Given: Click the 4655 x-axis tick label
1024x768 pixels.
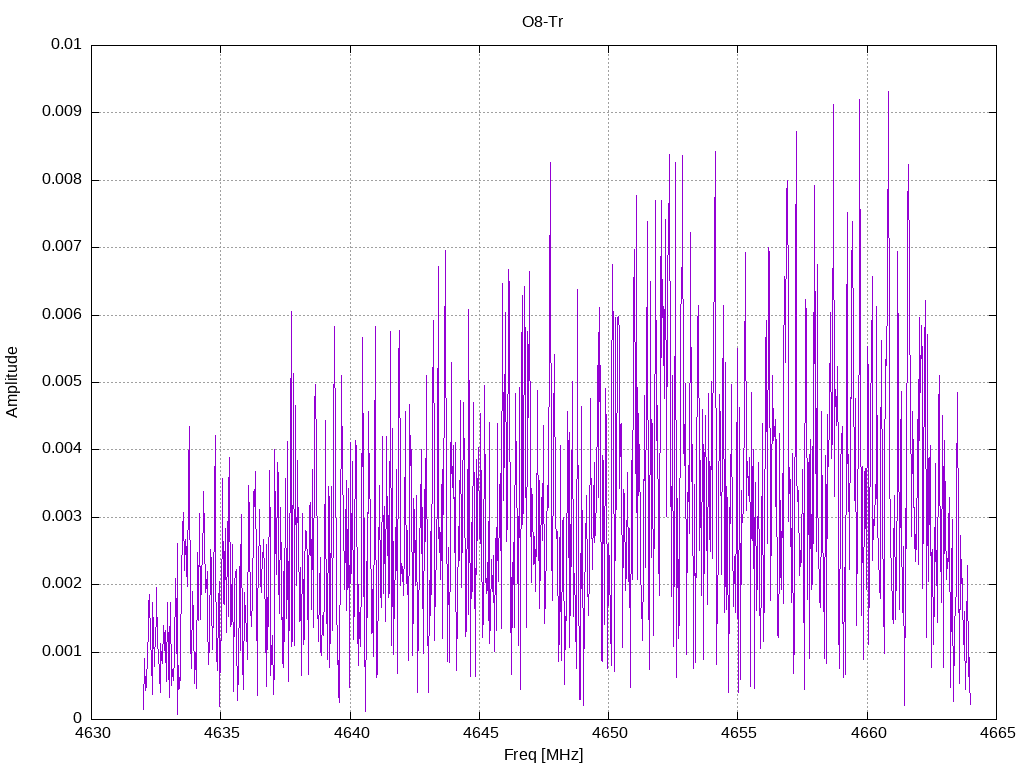Looking at the screenshot, I should [739, 733].
